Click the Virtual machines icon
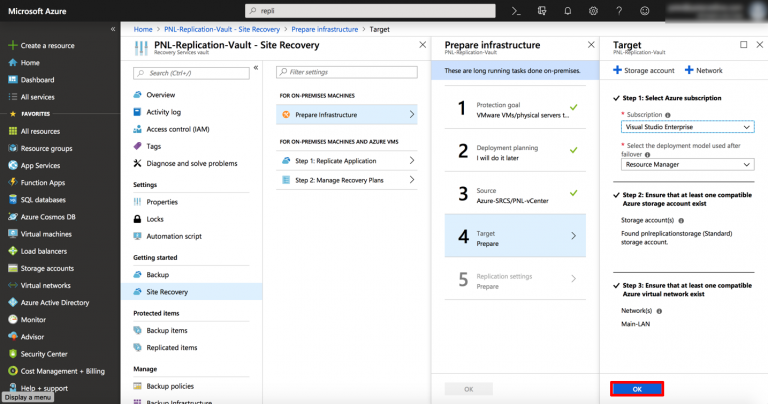Image resolution: width=768 pixels, height=404 pixels. 13,234
